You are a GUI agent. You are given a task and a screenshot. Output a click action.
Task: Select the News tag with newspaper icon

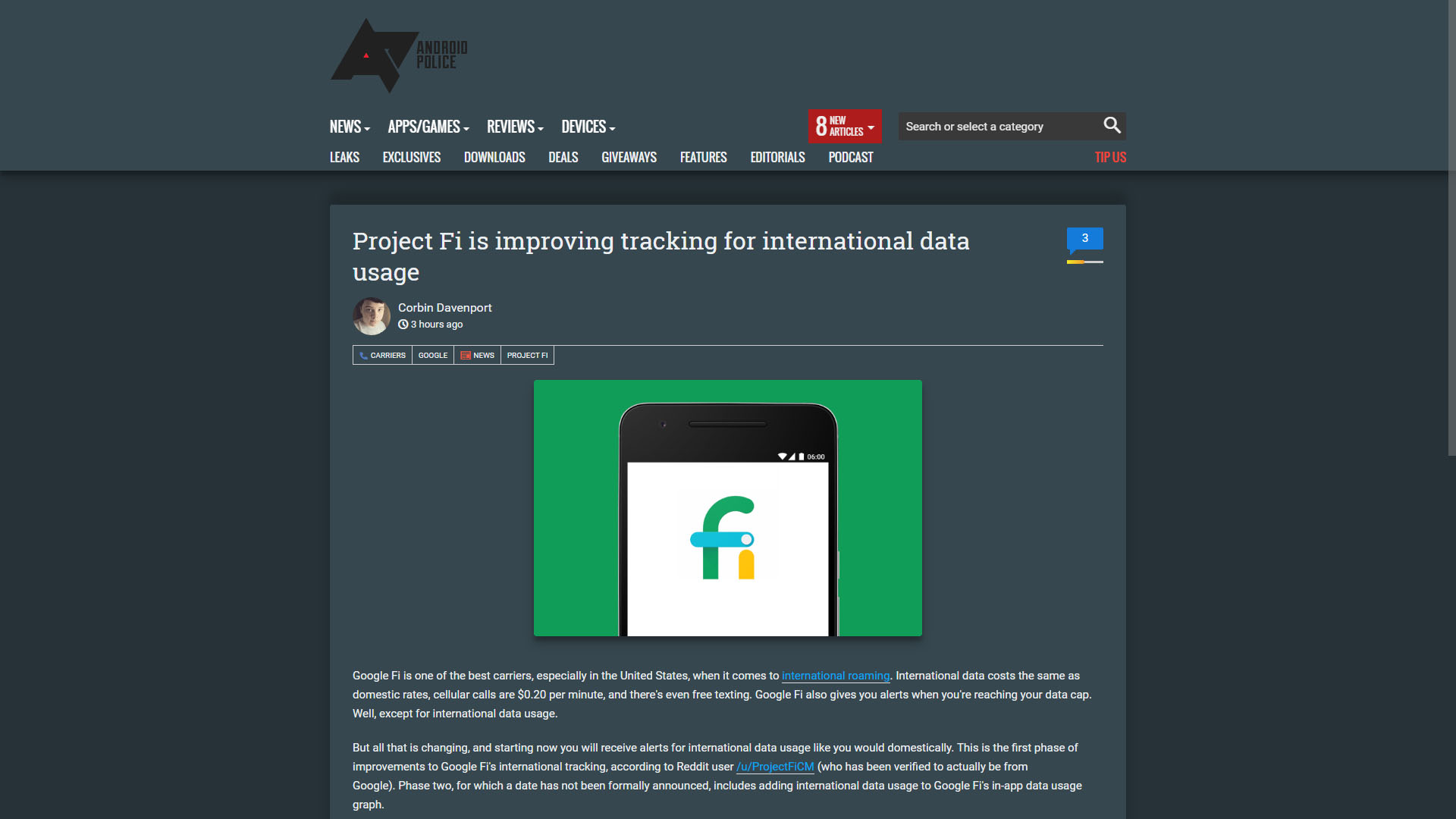(477, 355)
